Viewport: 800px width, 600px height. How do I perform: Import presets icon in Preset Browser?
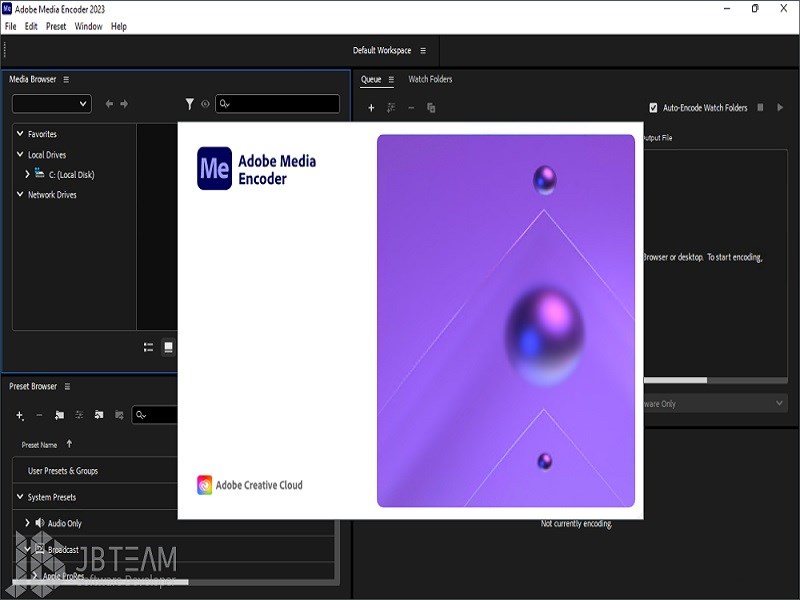[x=99, y=415]
